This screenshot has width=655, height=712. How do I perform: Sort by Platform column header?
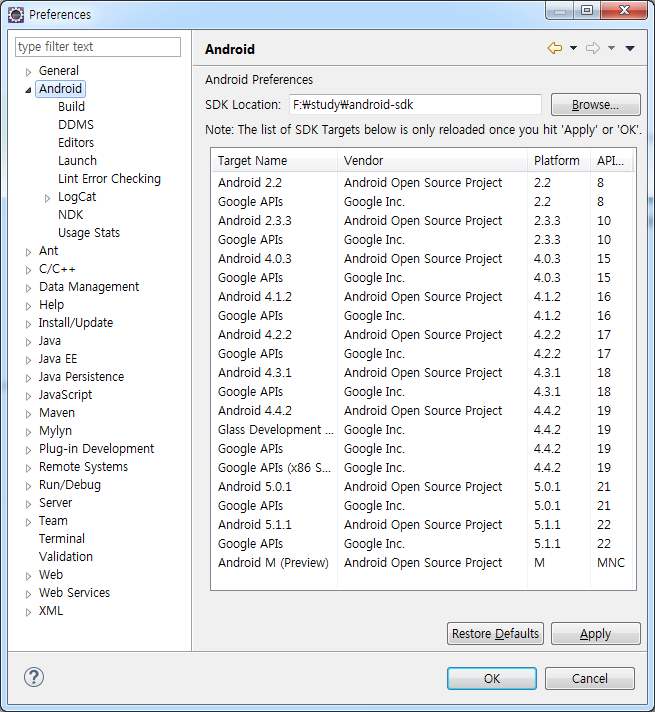(x=559, y=161)
